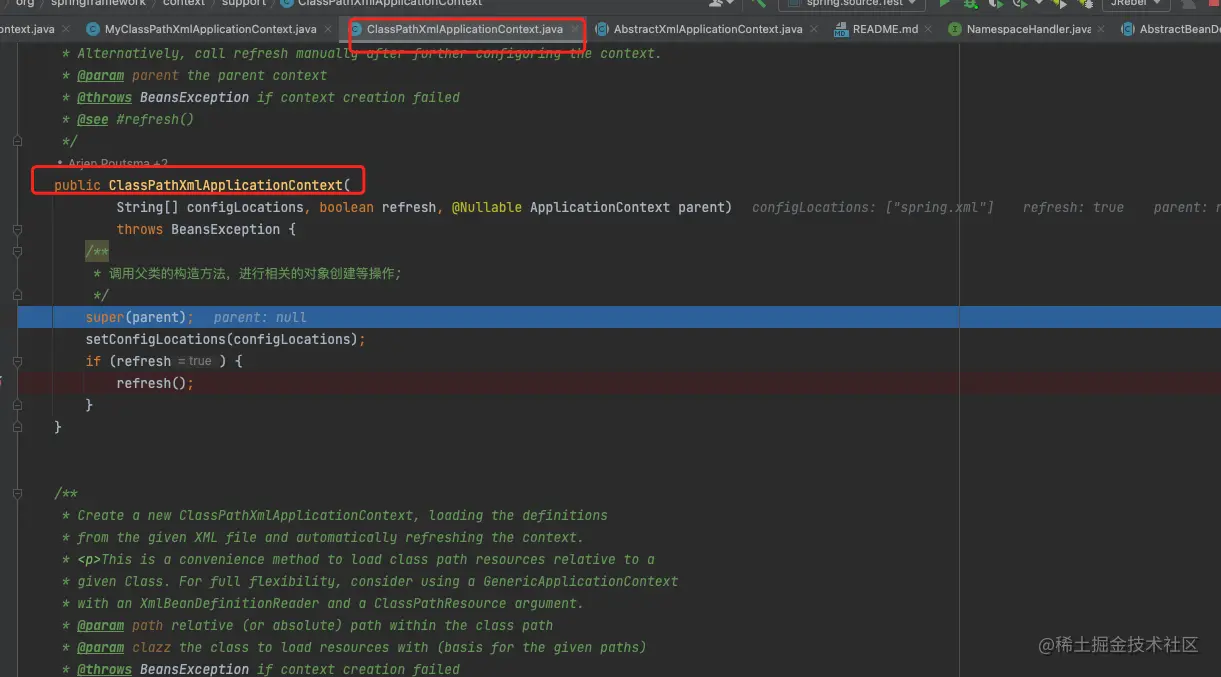Click 'super(parent);' on the highlighted line
The width and height of the screenshot is (1221, 677).
click(139, 317)
